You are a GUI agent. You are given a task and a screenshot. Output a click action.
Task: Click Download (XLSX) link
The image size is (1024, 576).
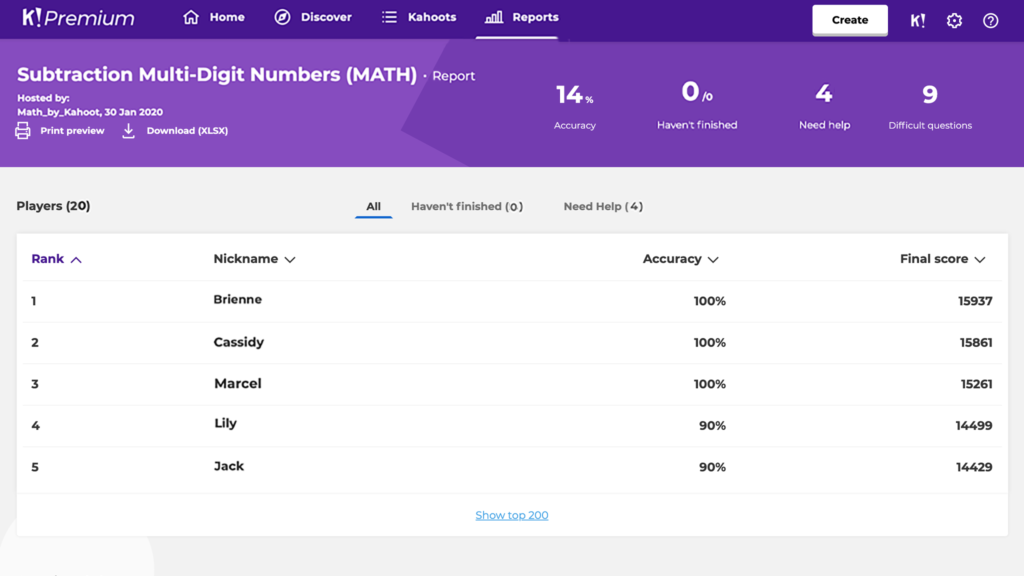[187, 131]
